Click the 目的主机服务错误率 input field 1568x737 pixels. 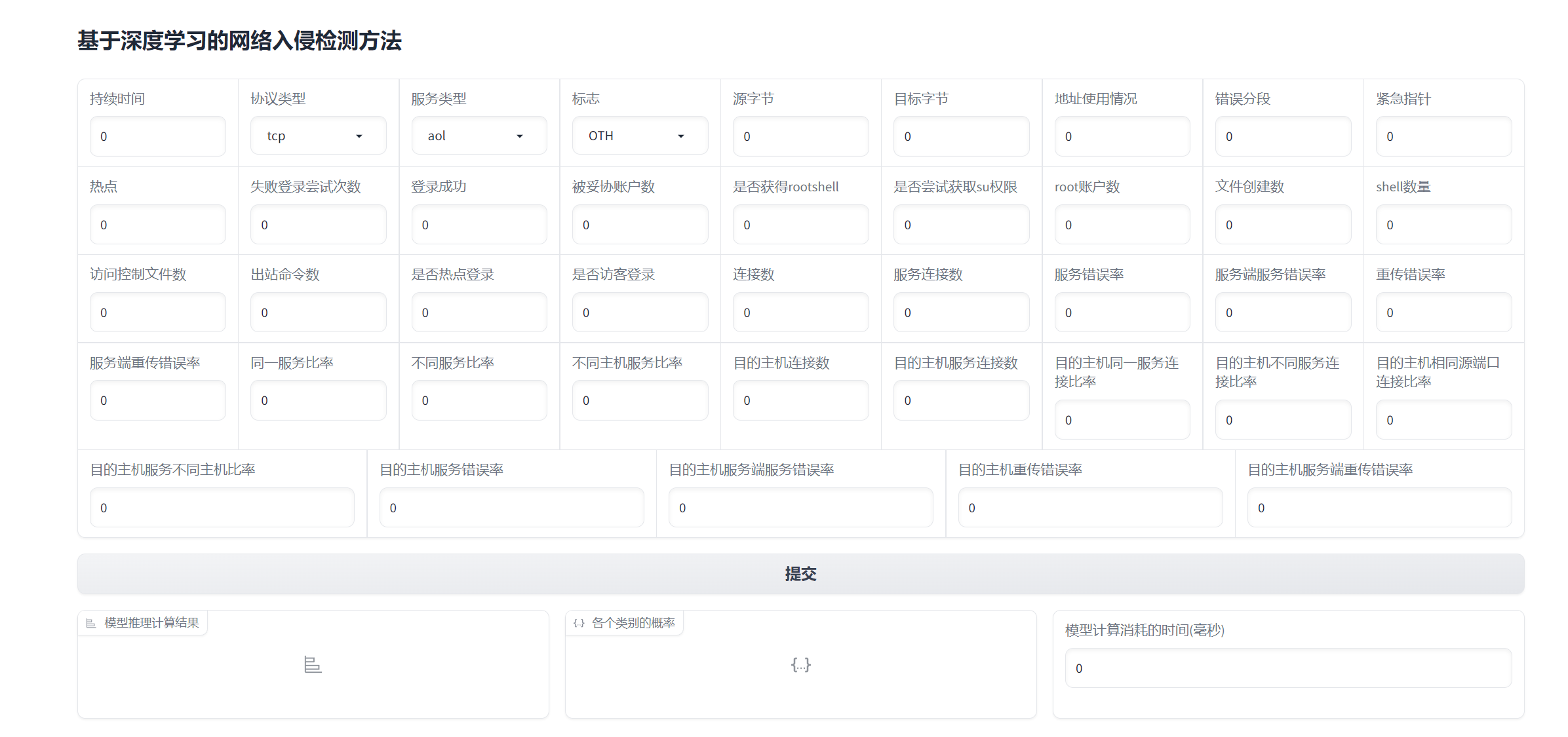click(511, 508)
